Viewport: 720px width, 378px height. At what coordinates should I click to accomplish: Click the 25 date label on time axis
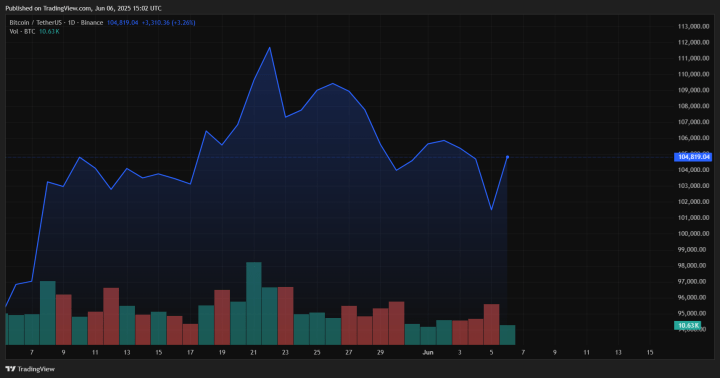tap(317, 352)
